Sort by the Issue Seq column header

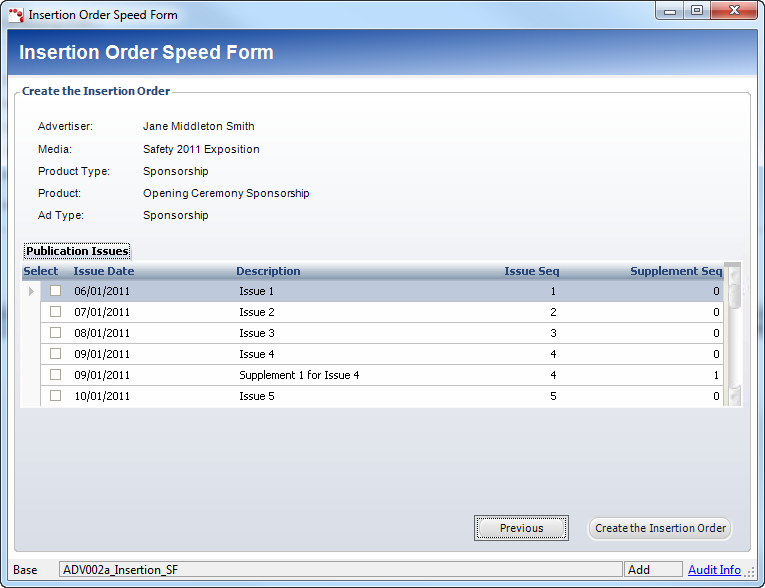click(x=531, y=271)
